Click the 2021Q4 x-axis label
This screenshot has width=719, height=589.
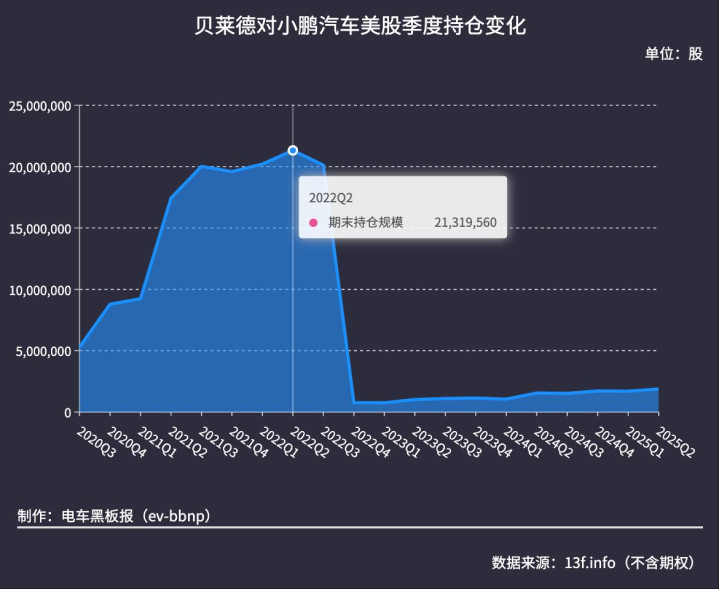point(249,442)
